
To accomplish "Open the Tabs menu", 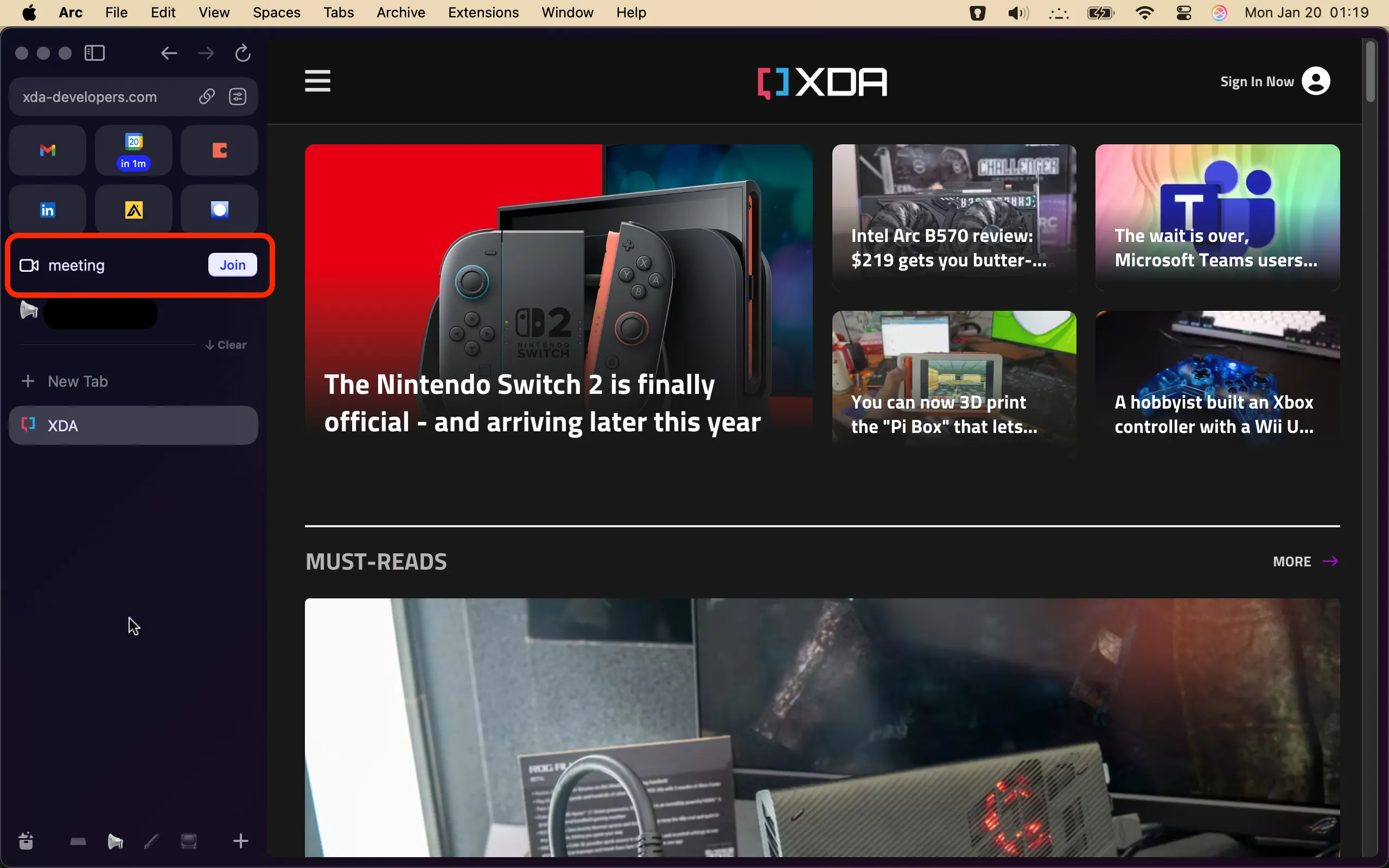I will (x=338, y=12).
